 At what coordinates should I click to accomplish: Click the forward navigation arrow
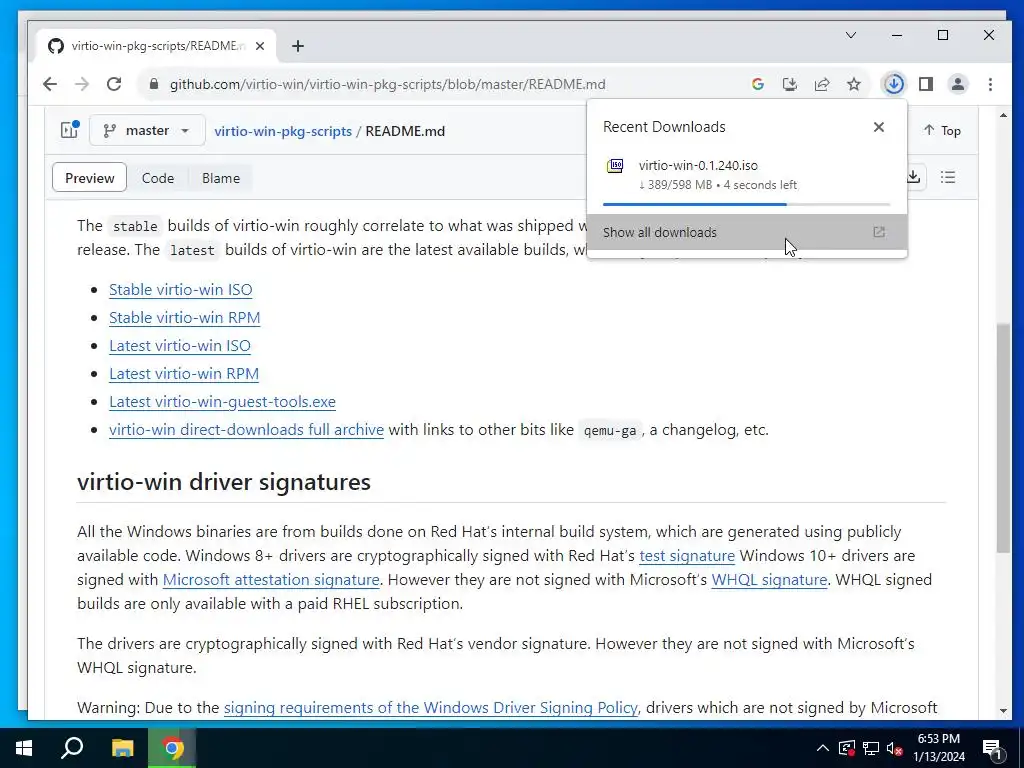click(82, 84)
